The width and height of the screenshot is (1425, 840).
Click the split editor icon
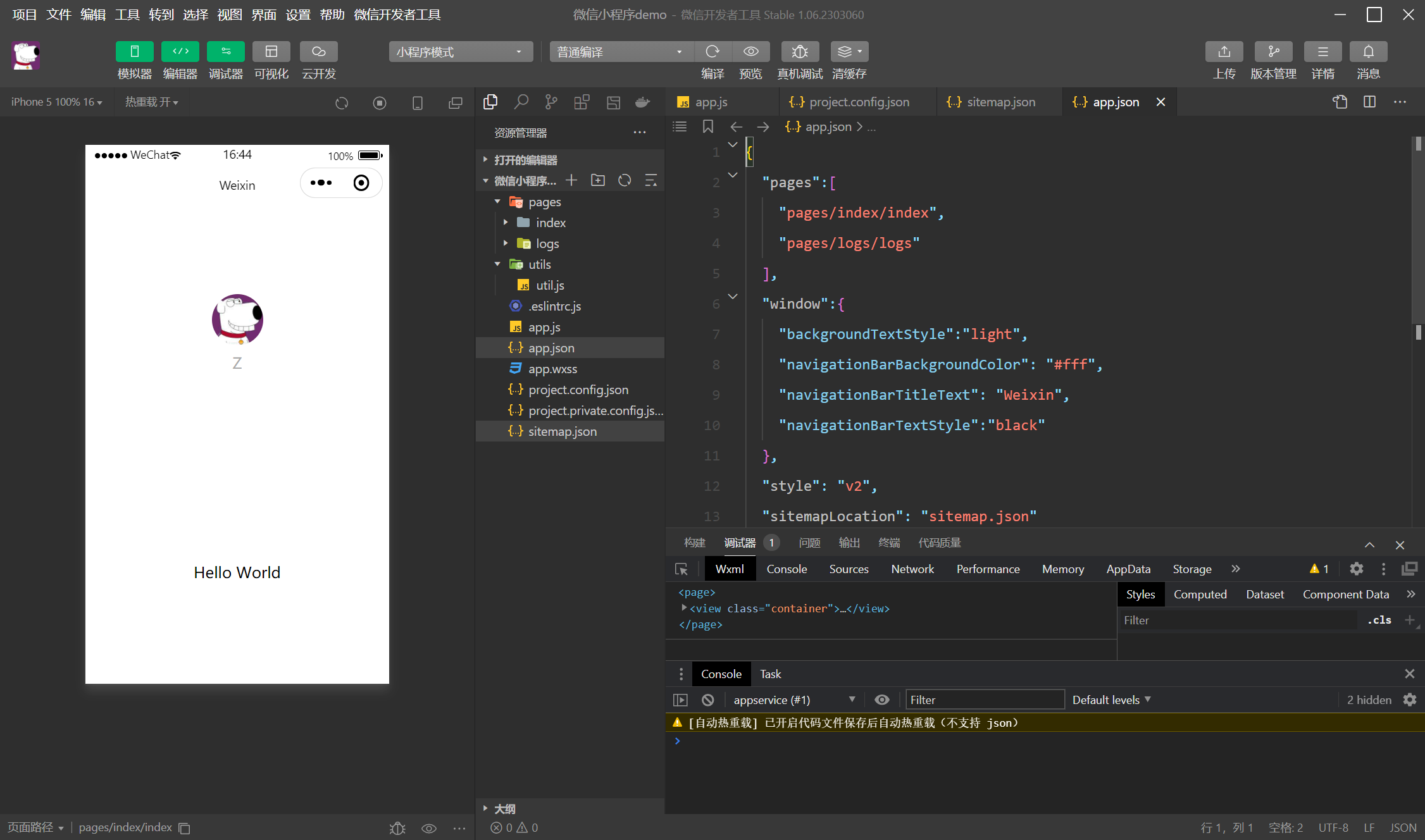tap(1369, 102)
